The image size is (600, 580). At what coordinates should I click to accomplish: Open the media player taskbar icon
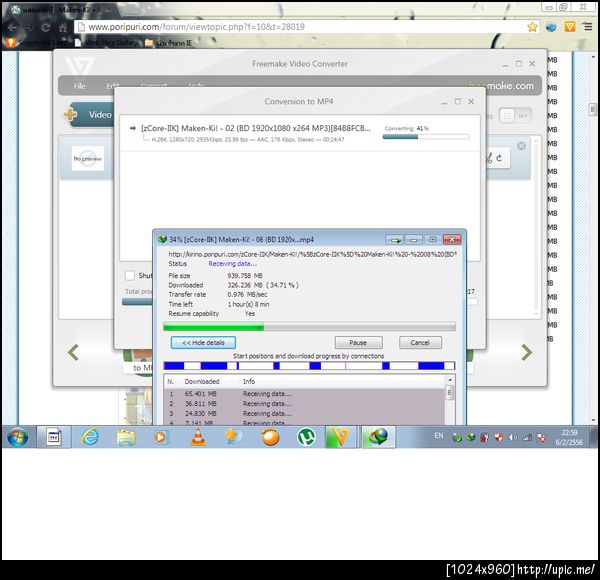point(161,437)
